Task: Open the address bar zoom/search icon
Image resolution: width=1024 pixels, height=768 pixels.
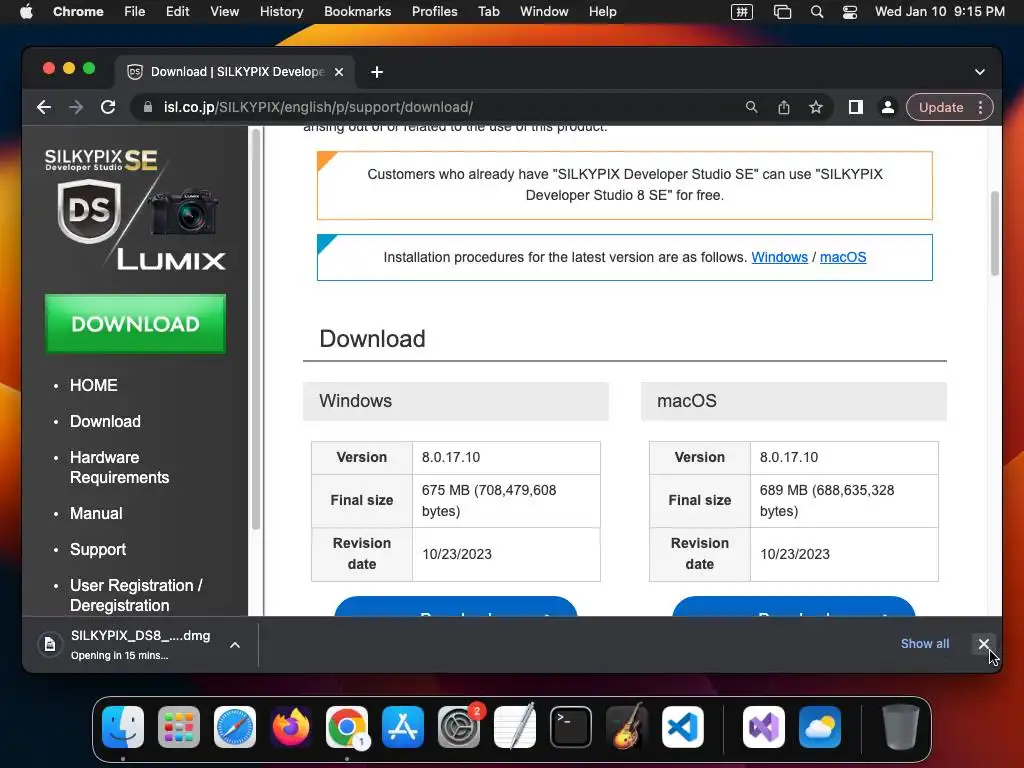Action: click(752, 107)
